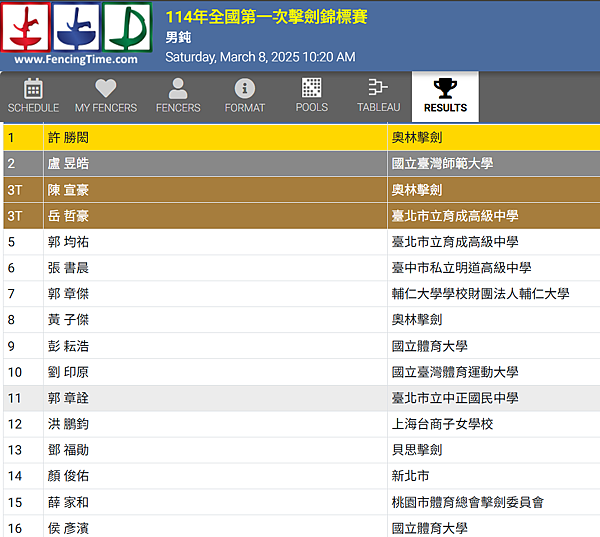The height and width of the screenshot is (537, 600).
Task: Click the event name 男鈍
Action: [178, 38]
